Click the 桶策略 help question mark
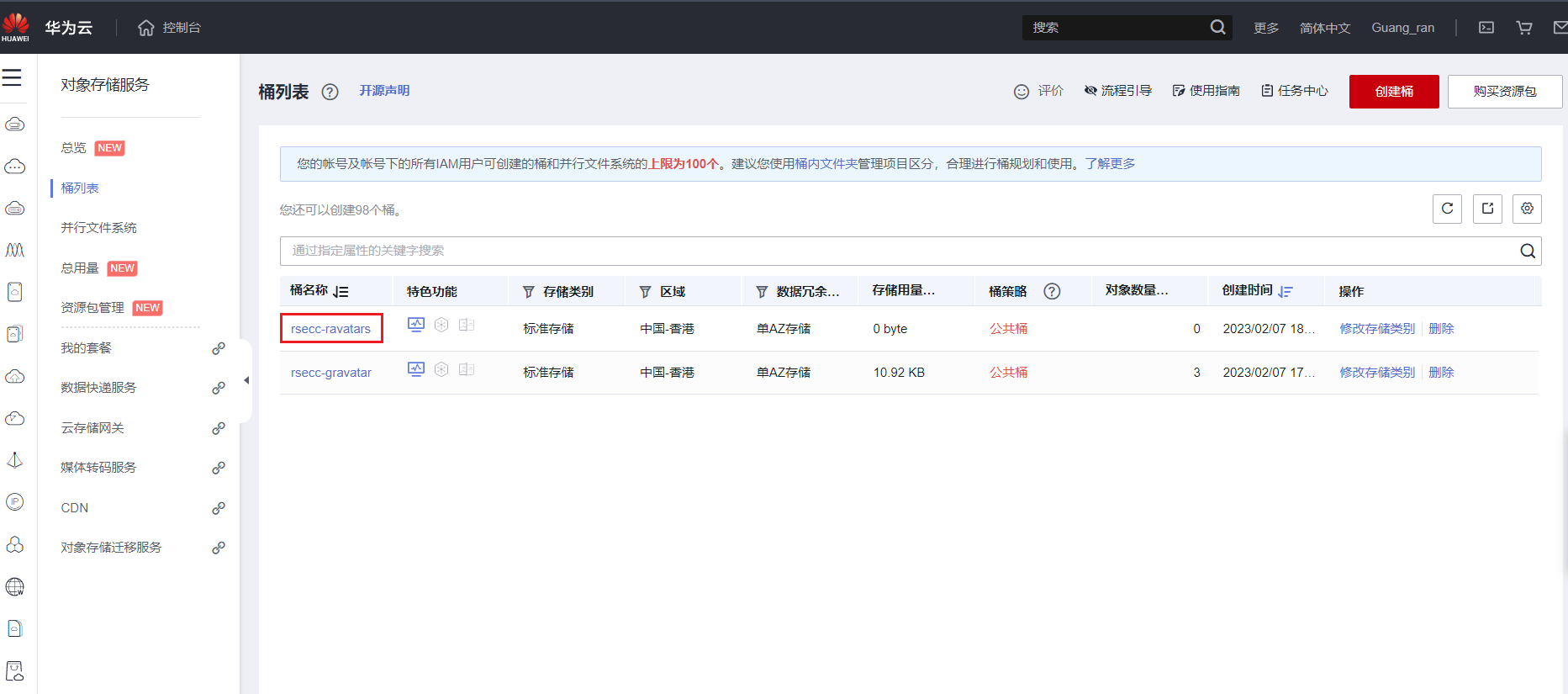Viewport: 1568px width, 694px height. [1052, 291]
